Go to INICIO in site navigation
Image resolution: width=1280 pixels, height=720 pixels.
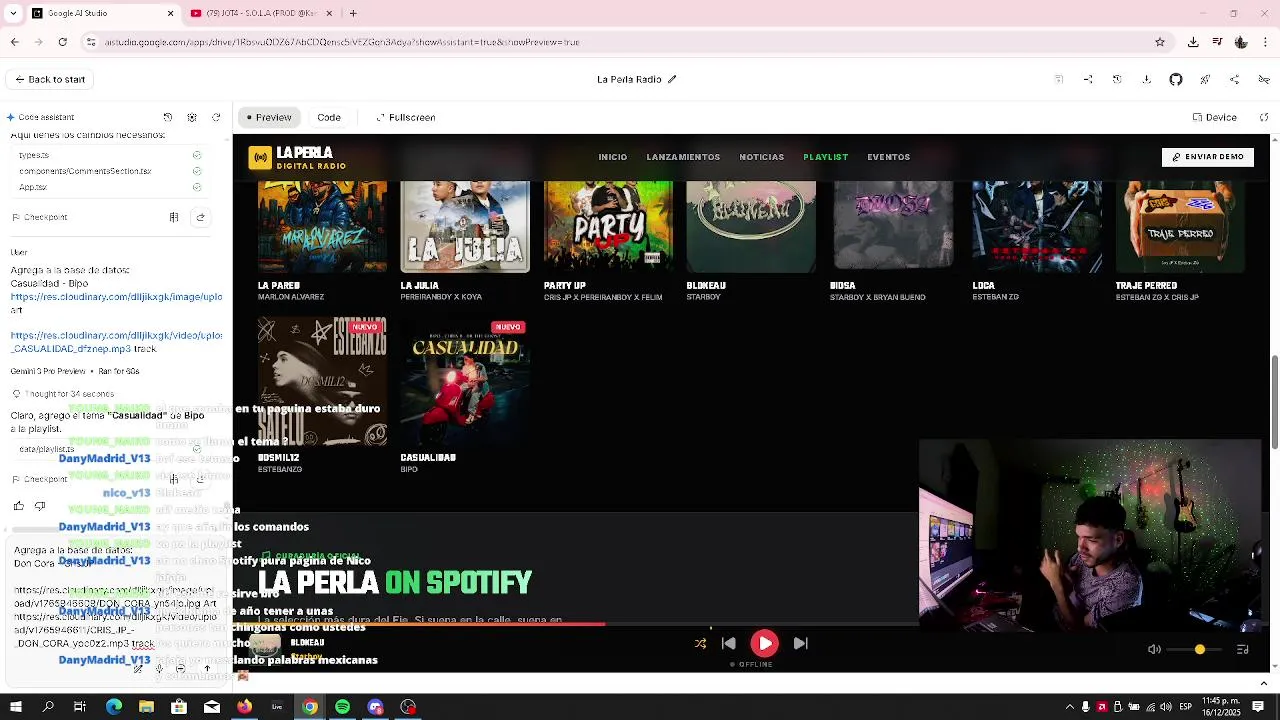point(613,157)
